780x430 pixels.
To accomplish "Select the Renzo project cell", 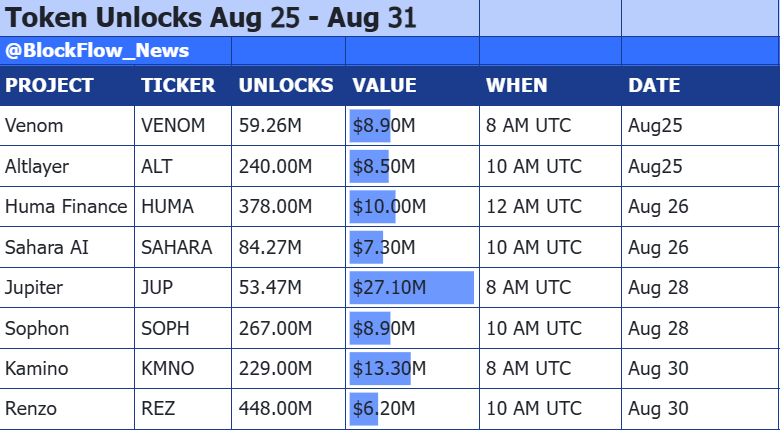I will (x=67, y=409).
